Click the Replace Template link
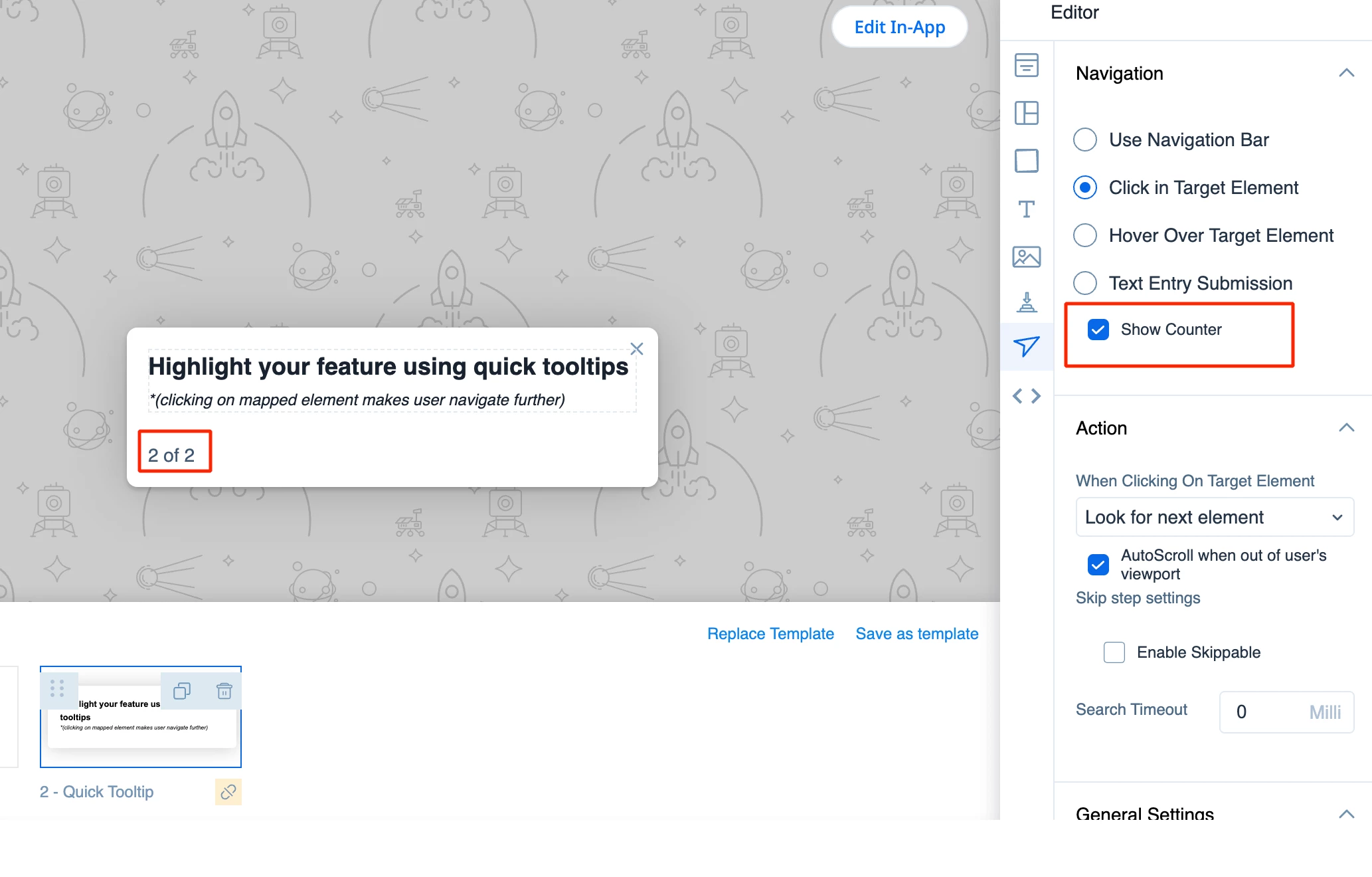The width and height of the screenshot is (1372, 877). pos(770,634)
